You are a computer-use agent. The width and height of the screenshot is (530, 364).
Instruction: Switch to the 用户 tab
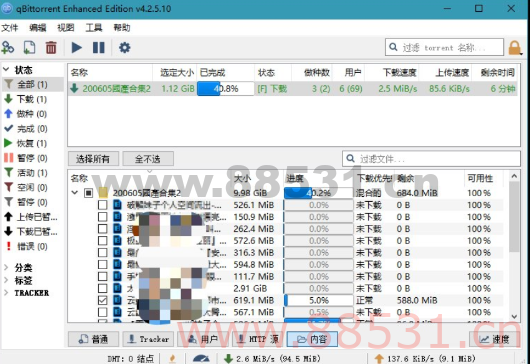203,339
